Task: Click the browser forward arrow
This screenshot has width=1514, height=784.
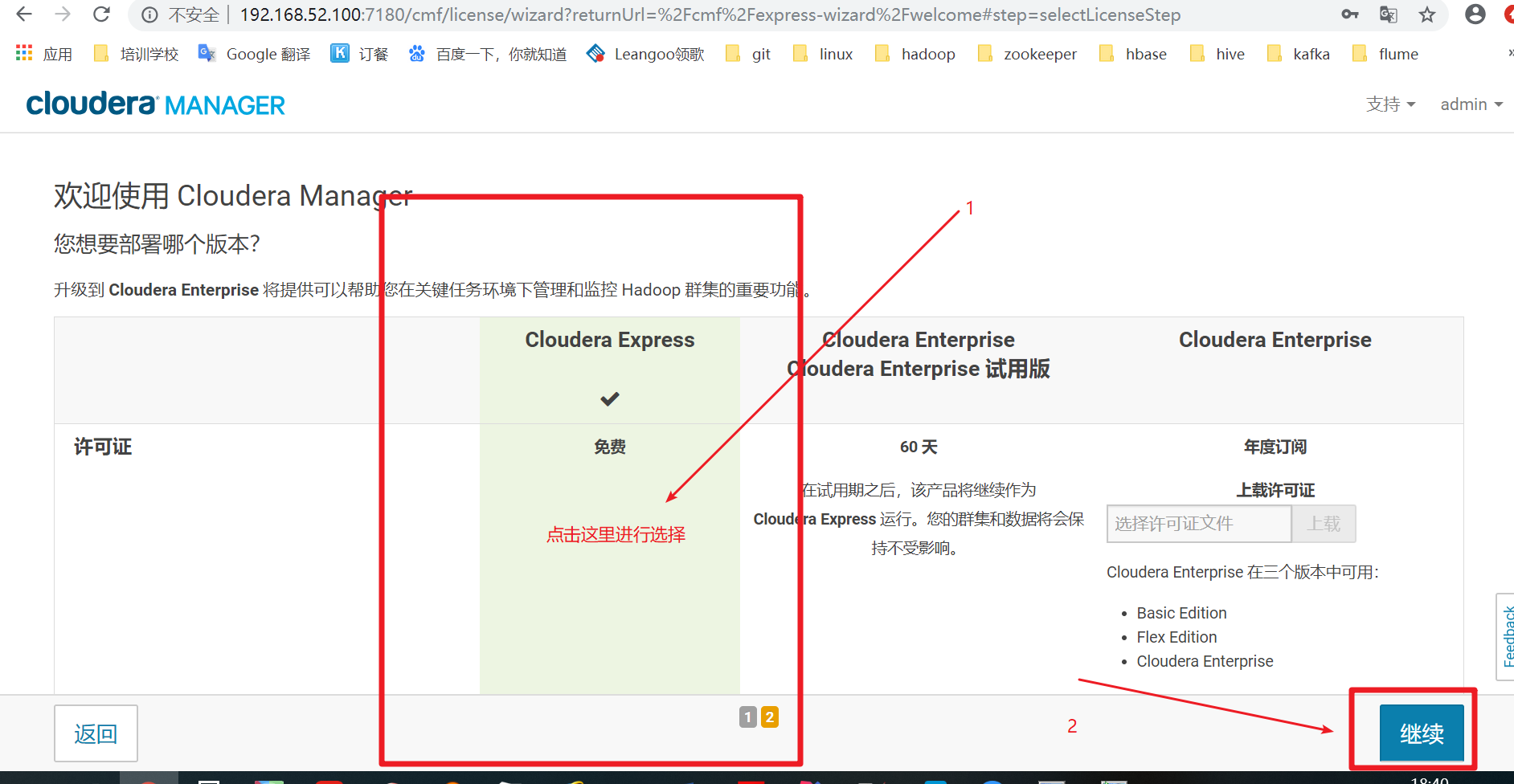Action: point(63,14)
